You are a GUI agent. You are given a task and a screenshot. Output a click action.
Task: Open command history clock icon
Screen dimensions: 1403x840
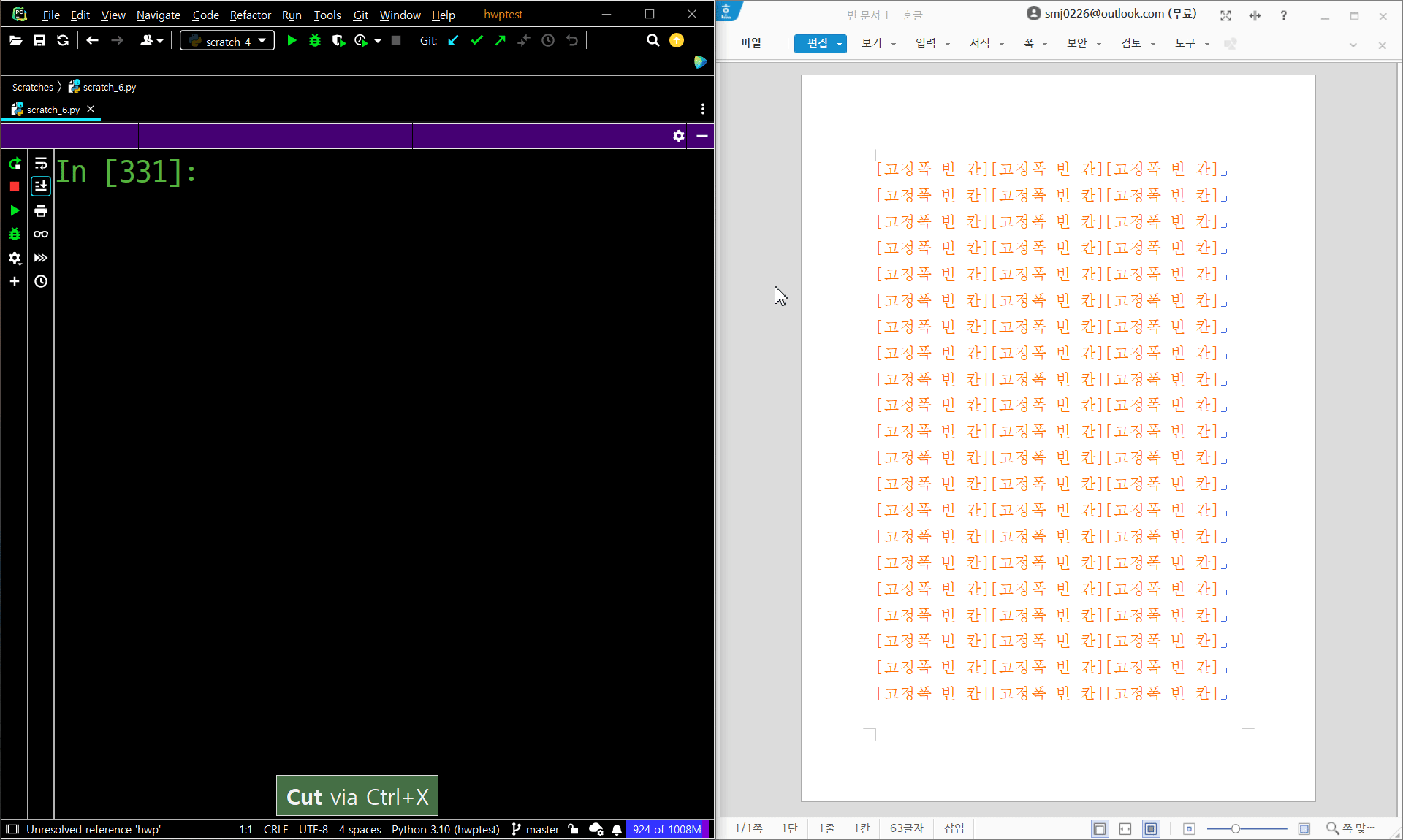click(x=41, y=282)
